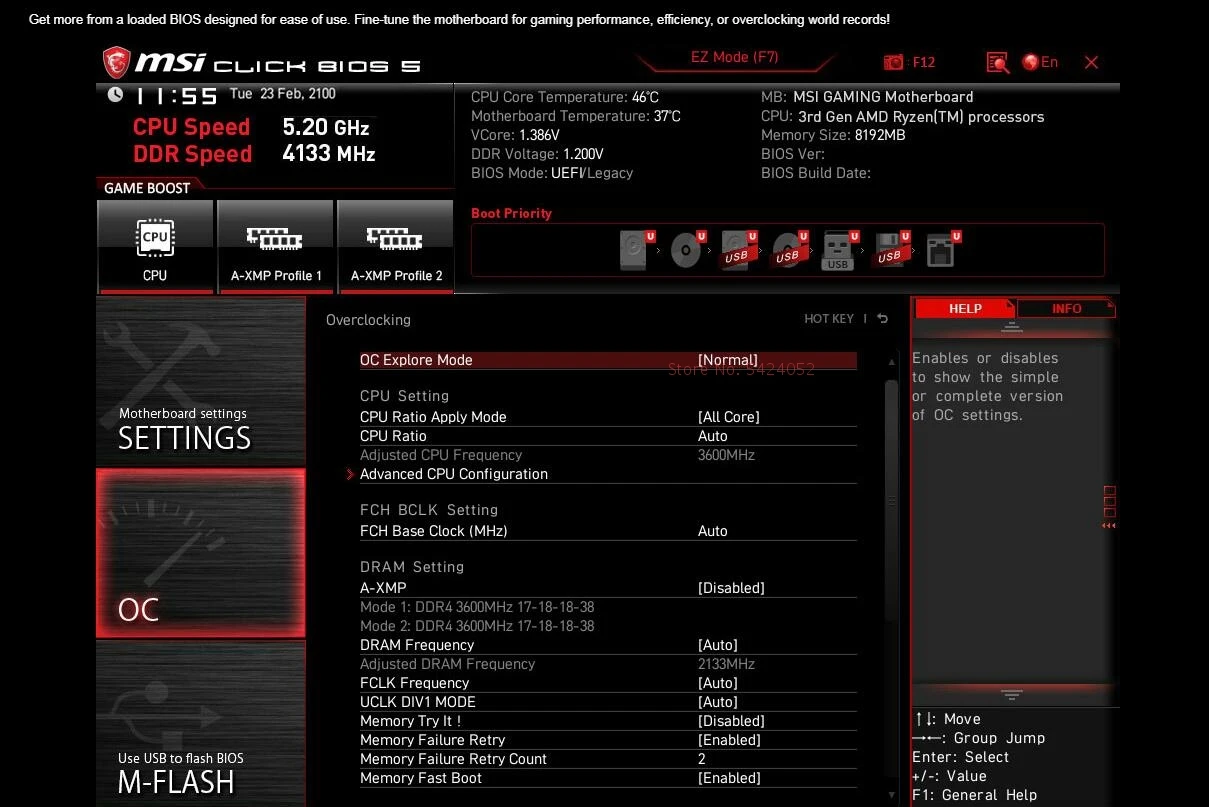
Task: Edit the CPU Ratio Auto value
Action: click(x=713, y=436)
